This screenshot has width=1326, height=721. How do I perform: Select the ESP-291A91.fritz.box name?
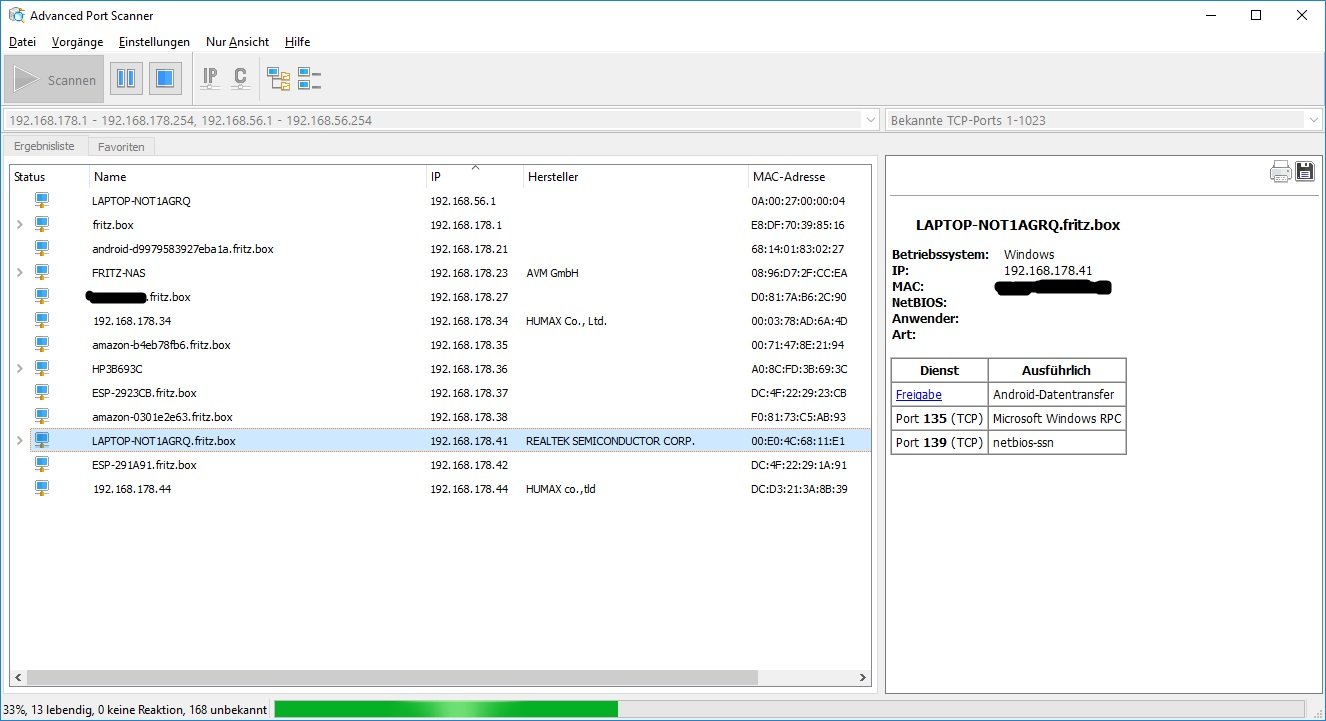point(144,465)
